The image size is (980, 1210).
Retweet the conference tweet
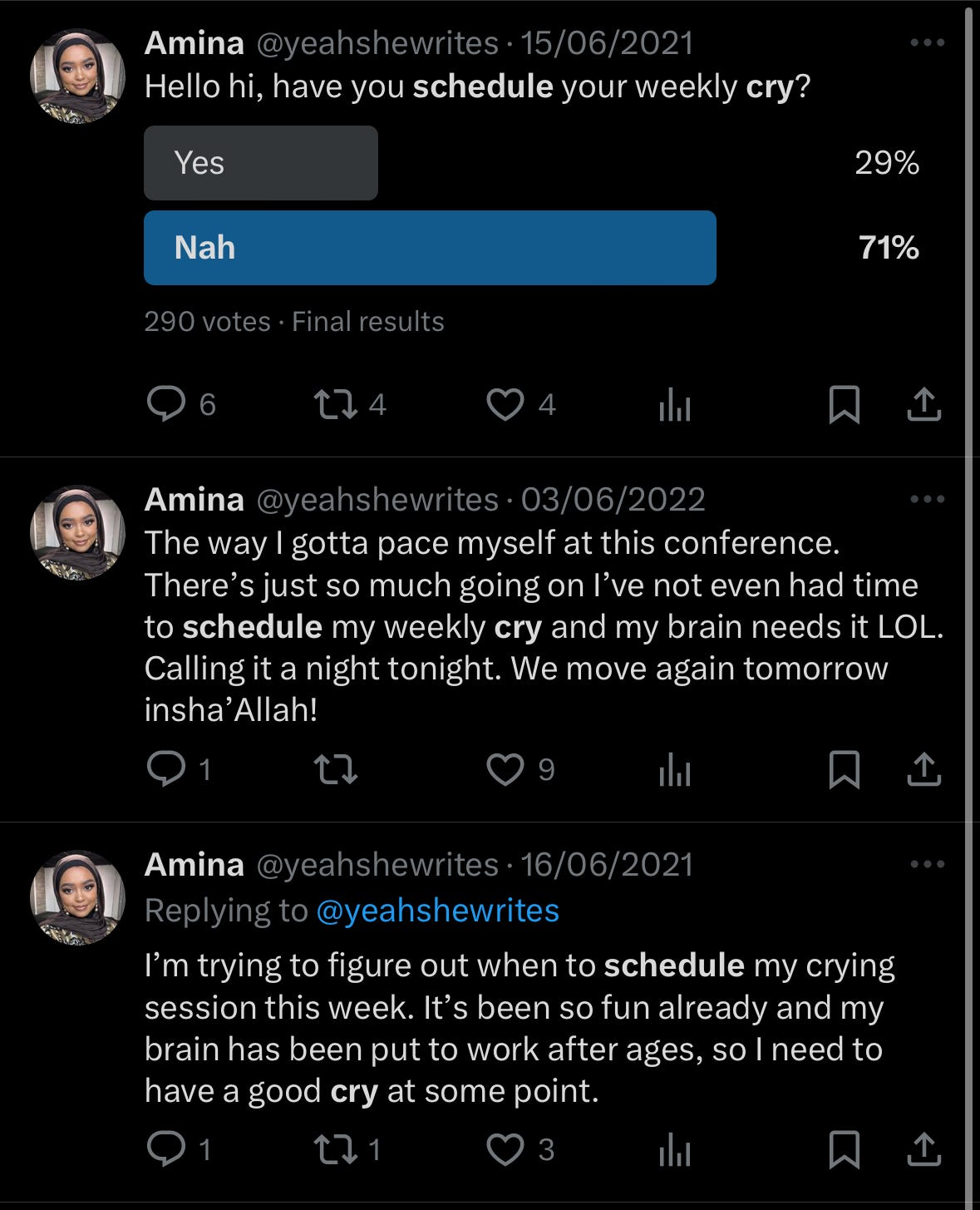click(336, 770)
